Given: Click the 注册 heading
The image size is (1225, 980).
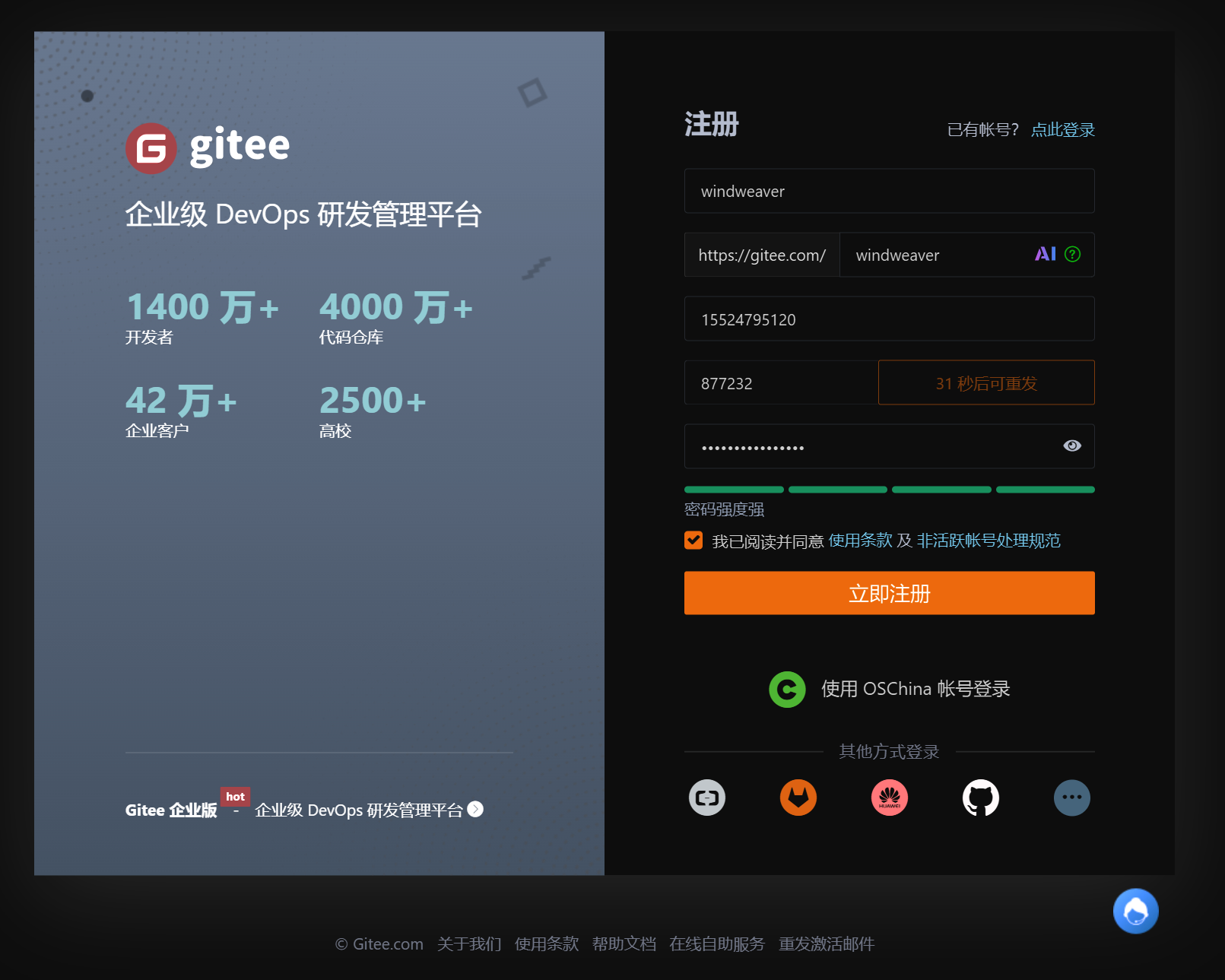Looking at the screenshot, I should [712, 124].
